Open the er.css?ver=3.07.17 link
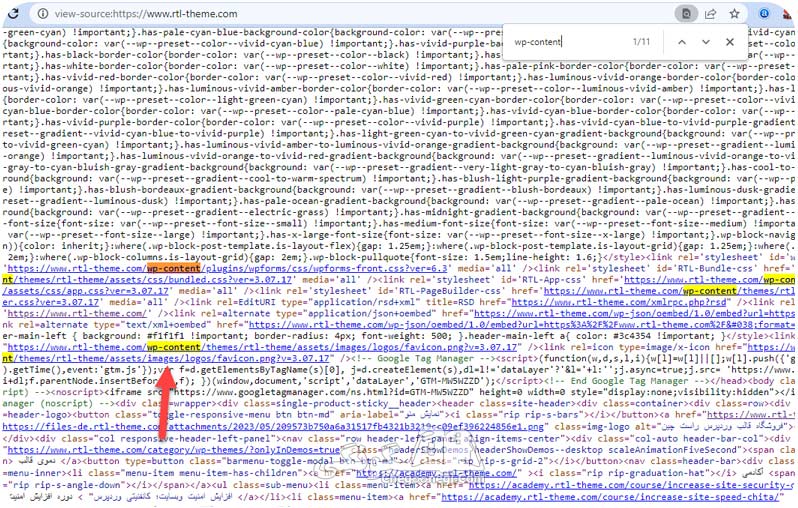 click(x=50, y=302)
